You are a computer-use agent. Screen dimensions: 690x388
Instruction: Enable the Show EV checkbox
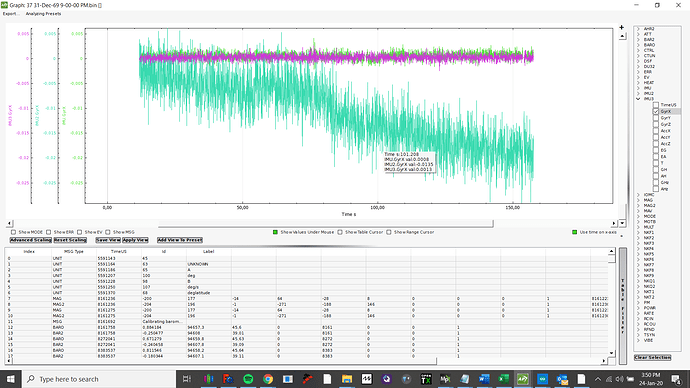79,232
